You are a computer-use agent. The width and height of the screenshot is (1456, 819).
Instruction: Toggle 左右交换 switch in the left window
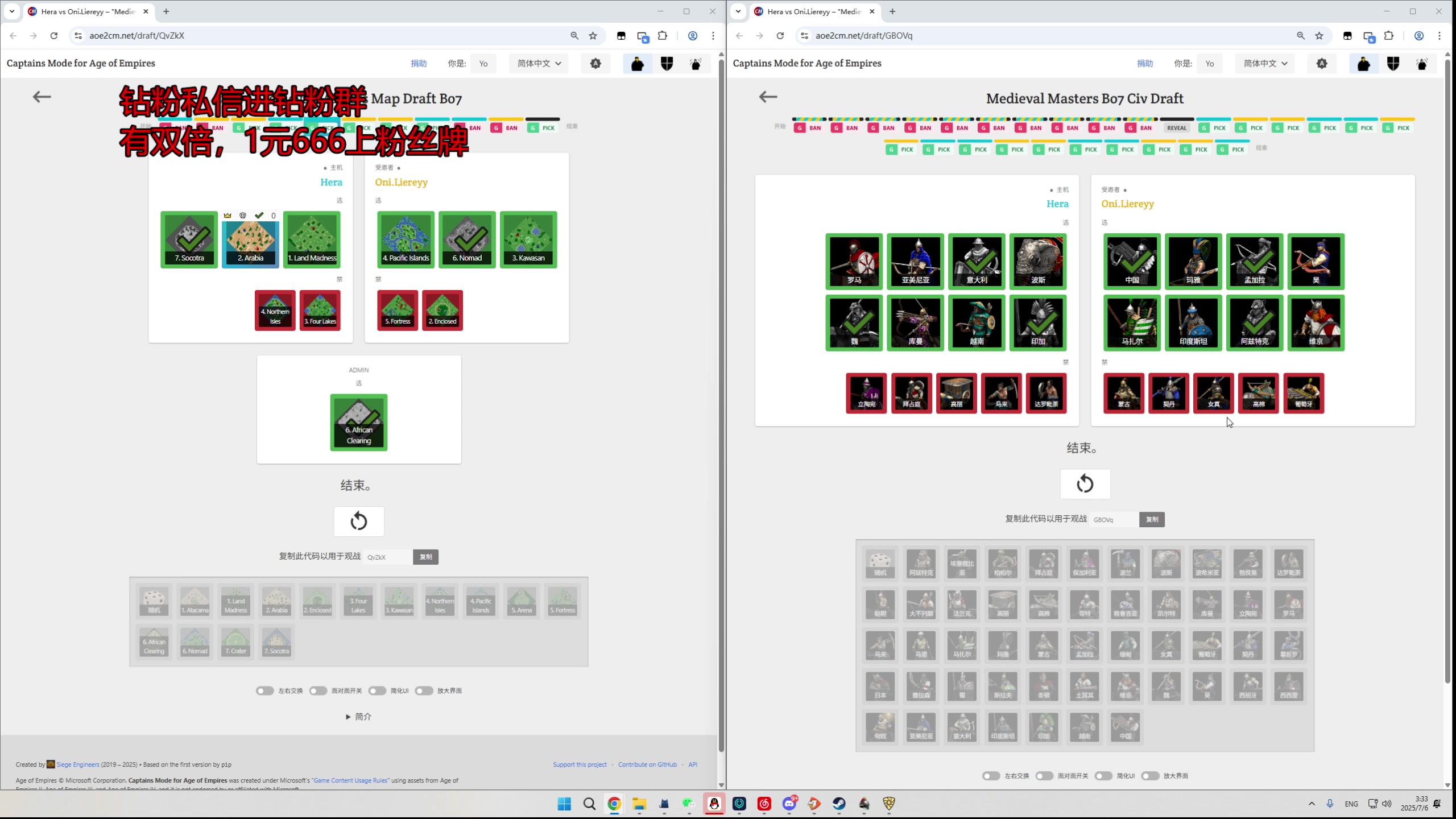pos(264,690)
